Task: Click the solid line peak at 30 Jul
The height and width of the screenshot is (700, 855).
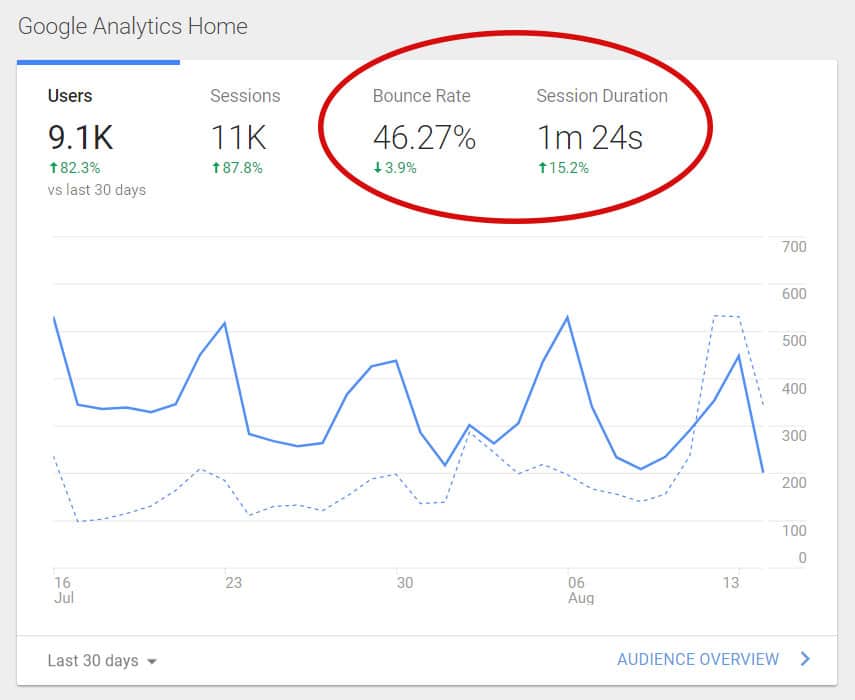Action: [396, 361]
